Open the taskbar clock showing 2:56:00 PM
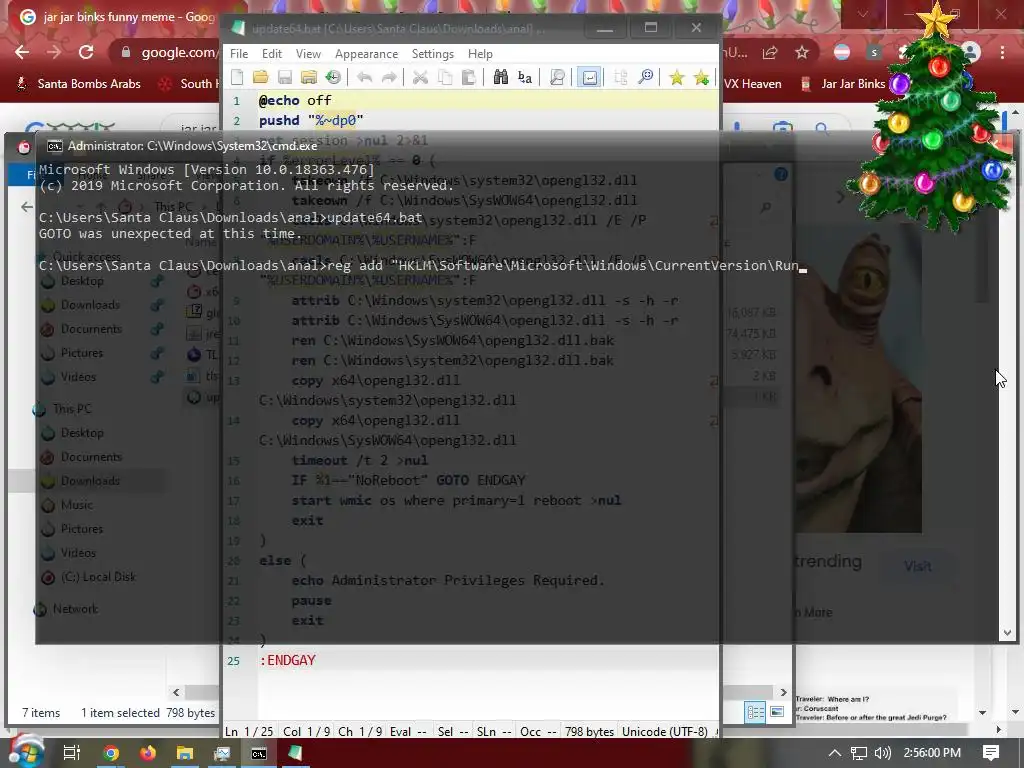Viewport: 1024px width, 768px height. (932, 753)
